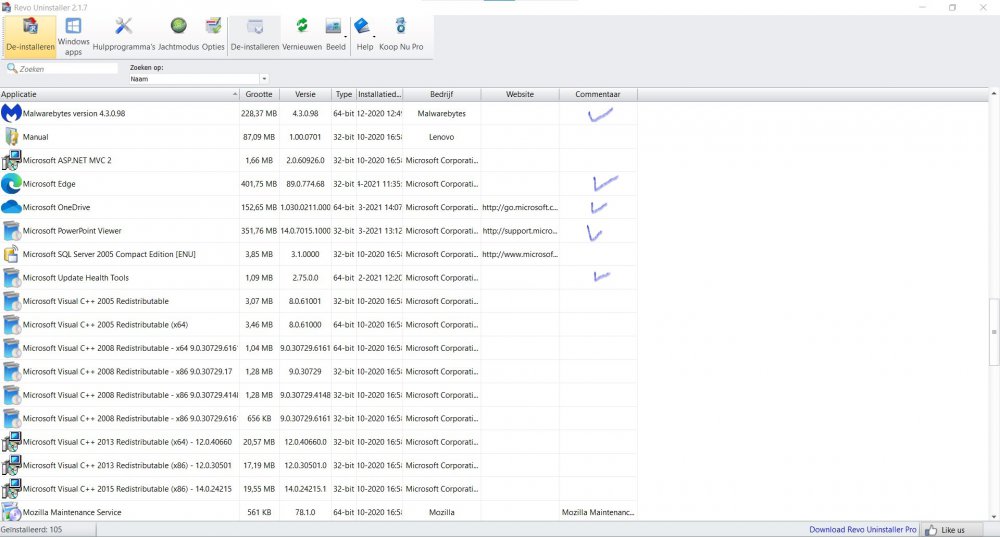Open Hulpprogramma's tools
This screenshot has height=537, width=1000.
pos(124,35)
